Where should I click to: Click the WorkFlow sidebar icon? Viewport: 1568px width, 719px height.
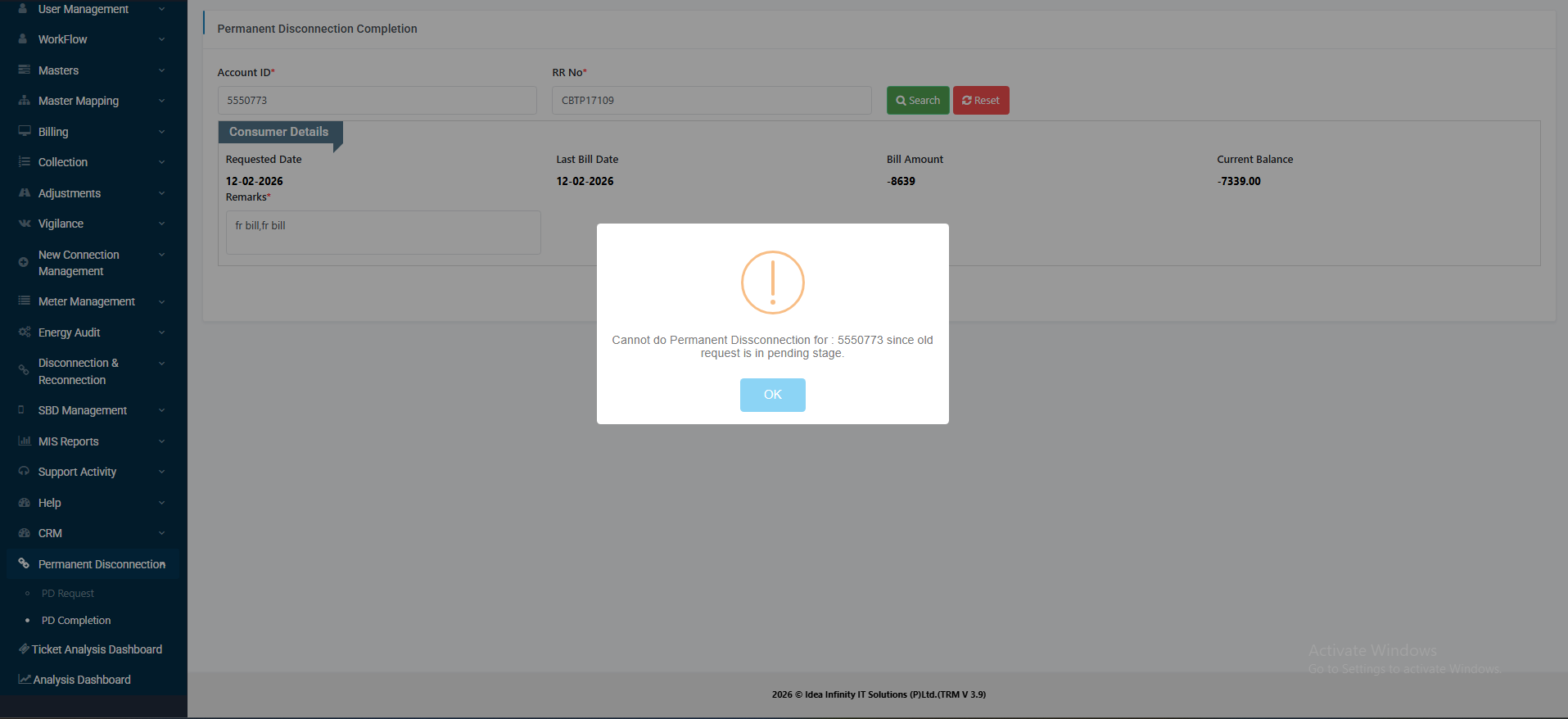[23, 38]
